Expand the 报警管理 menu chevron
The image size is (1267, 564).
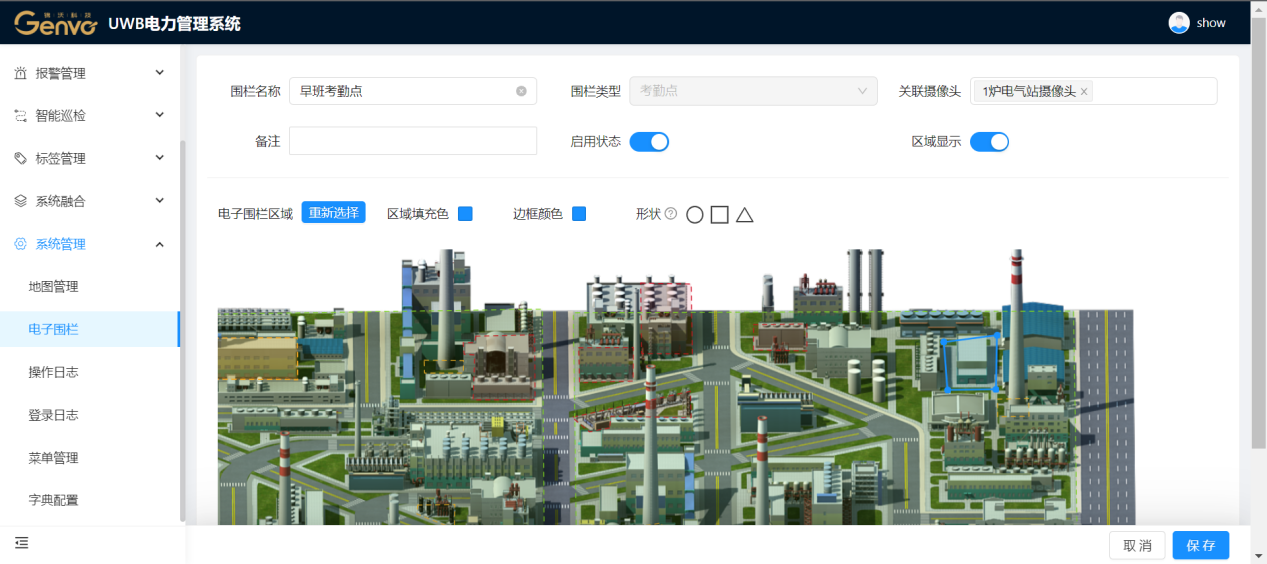tap(160, 73)
